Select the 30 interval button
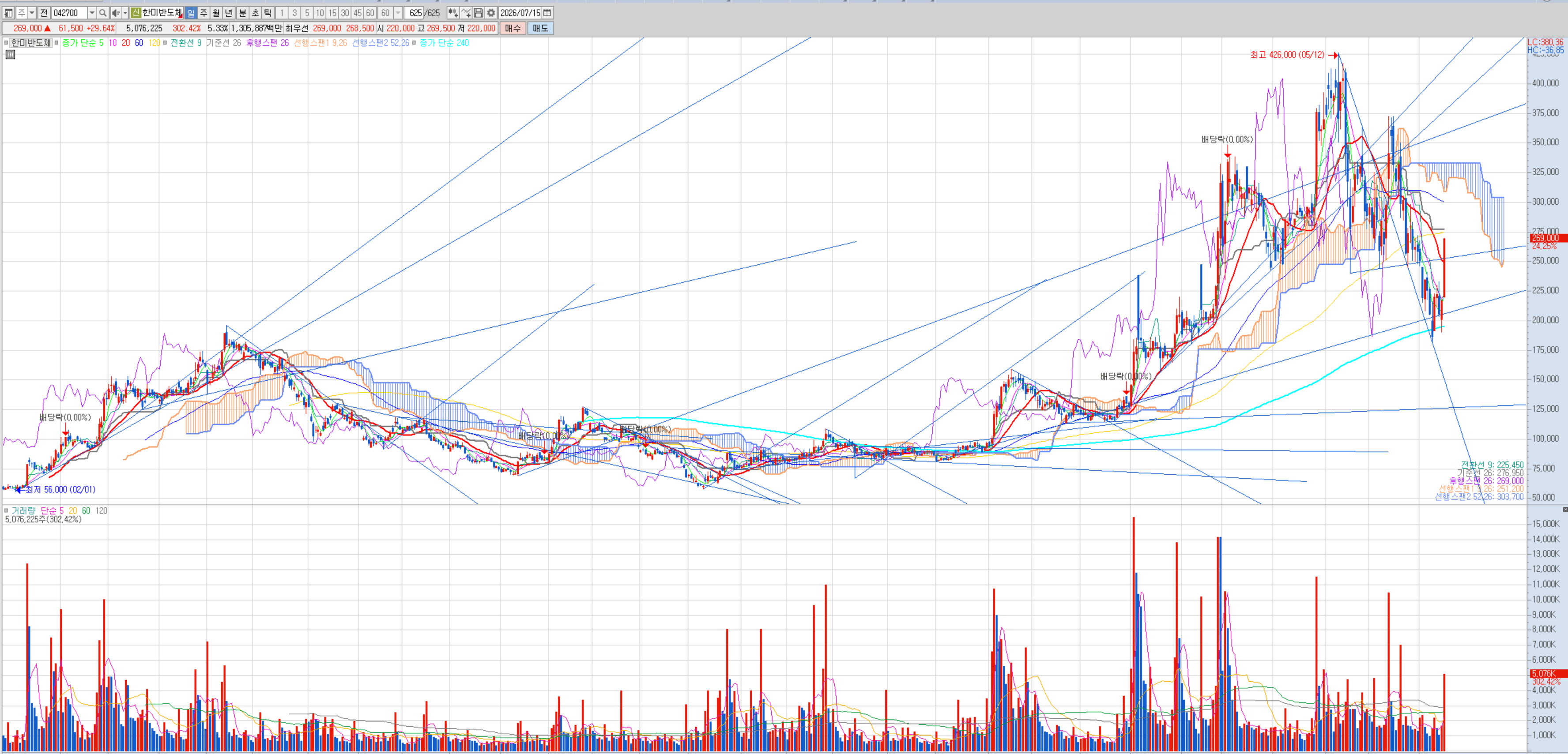This screenshot has height=754, width=1568. click(x=345, y=13)
